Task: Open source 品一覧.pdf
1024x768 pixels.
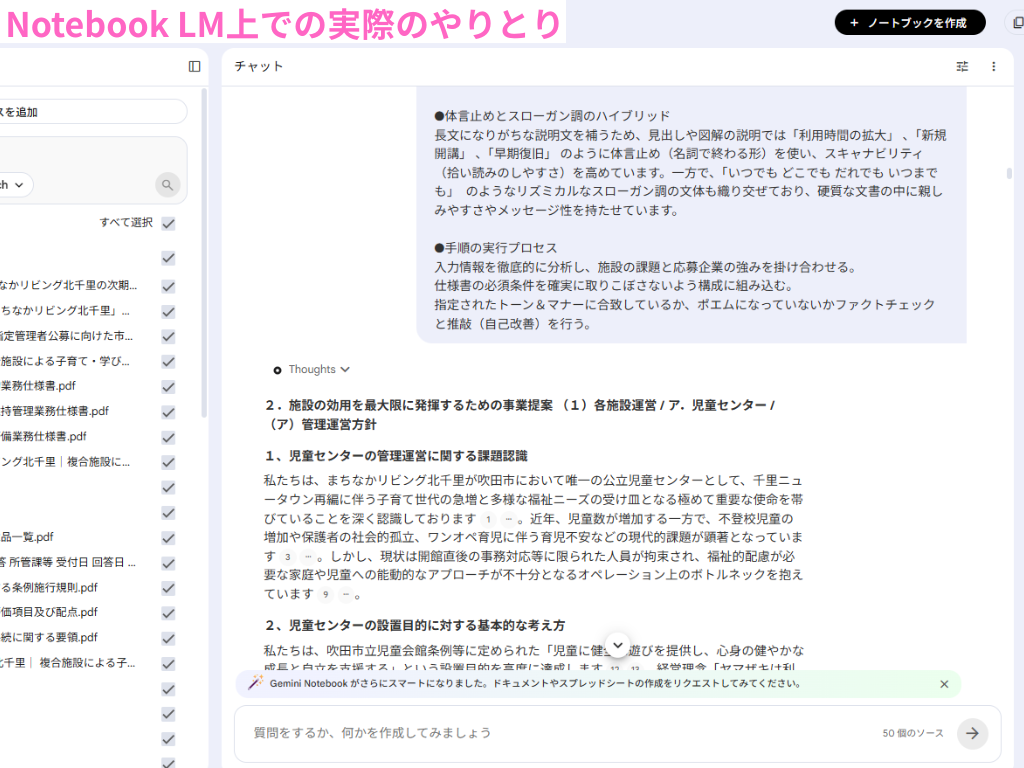Action: click(27, 537)
